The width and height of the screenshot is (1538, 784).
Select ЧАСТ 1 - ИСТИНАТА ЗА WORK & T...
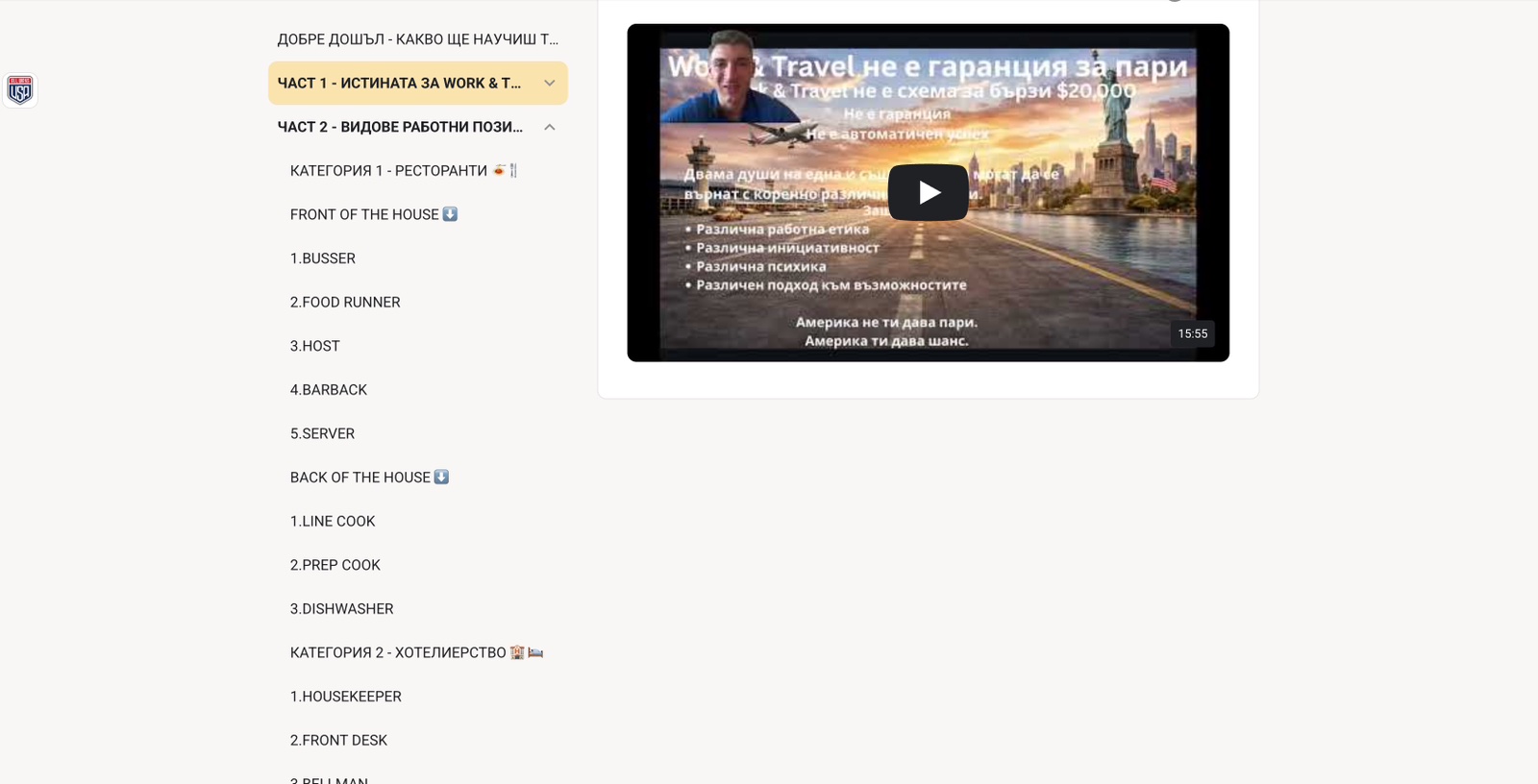tap(399, 84)
